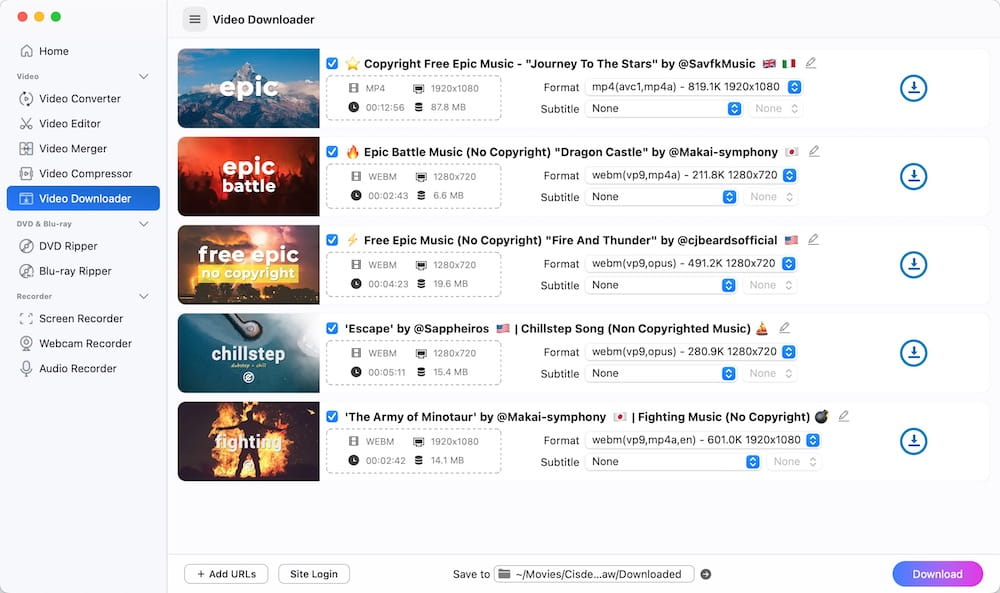Edit title of 'Fire And Thunder' item
Image resolution: width=1000 pixels, height=593 pixels.
[813, 239]
